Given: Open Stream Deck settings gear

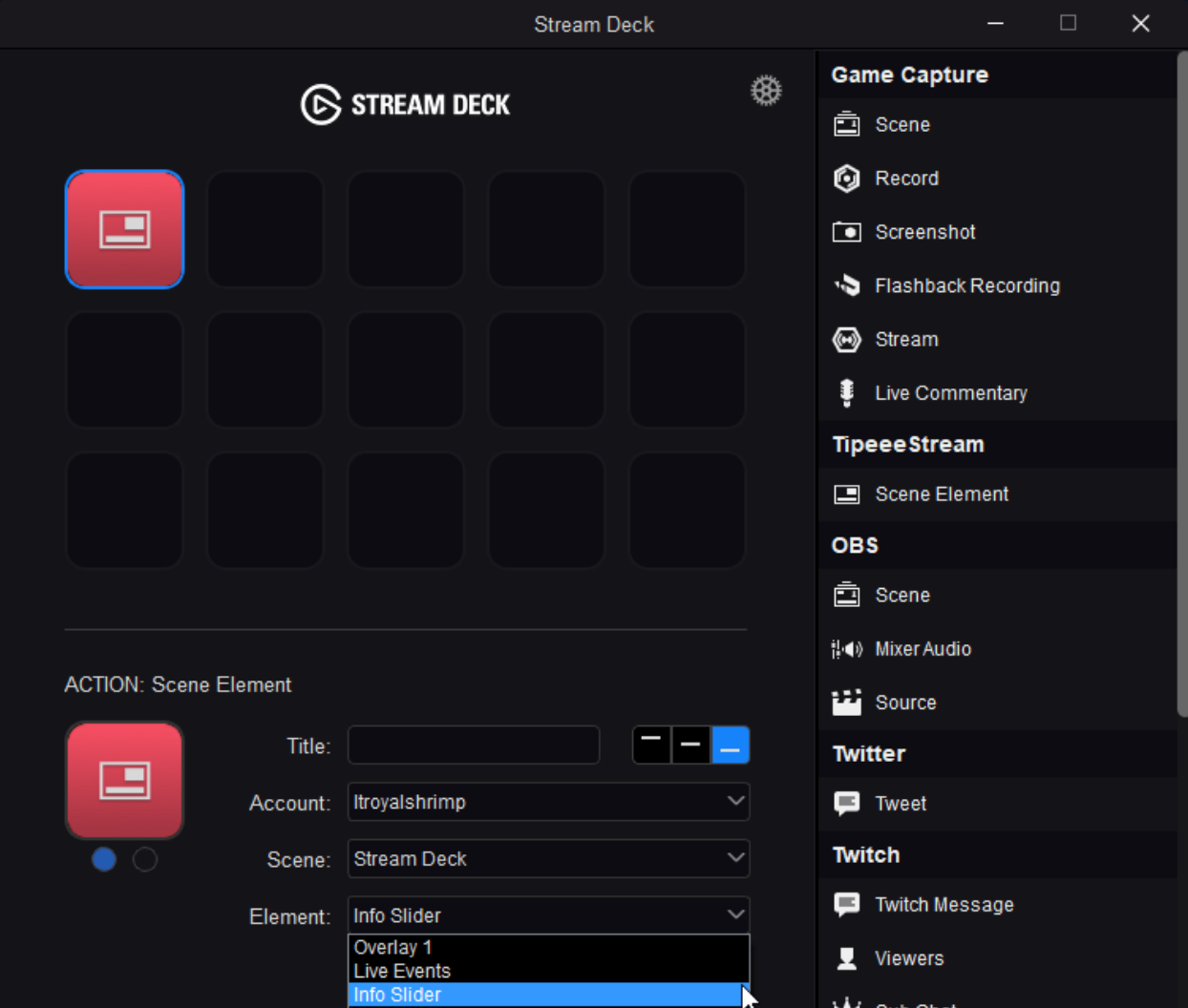Looking at the screenshot, I should [766, 91].
